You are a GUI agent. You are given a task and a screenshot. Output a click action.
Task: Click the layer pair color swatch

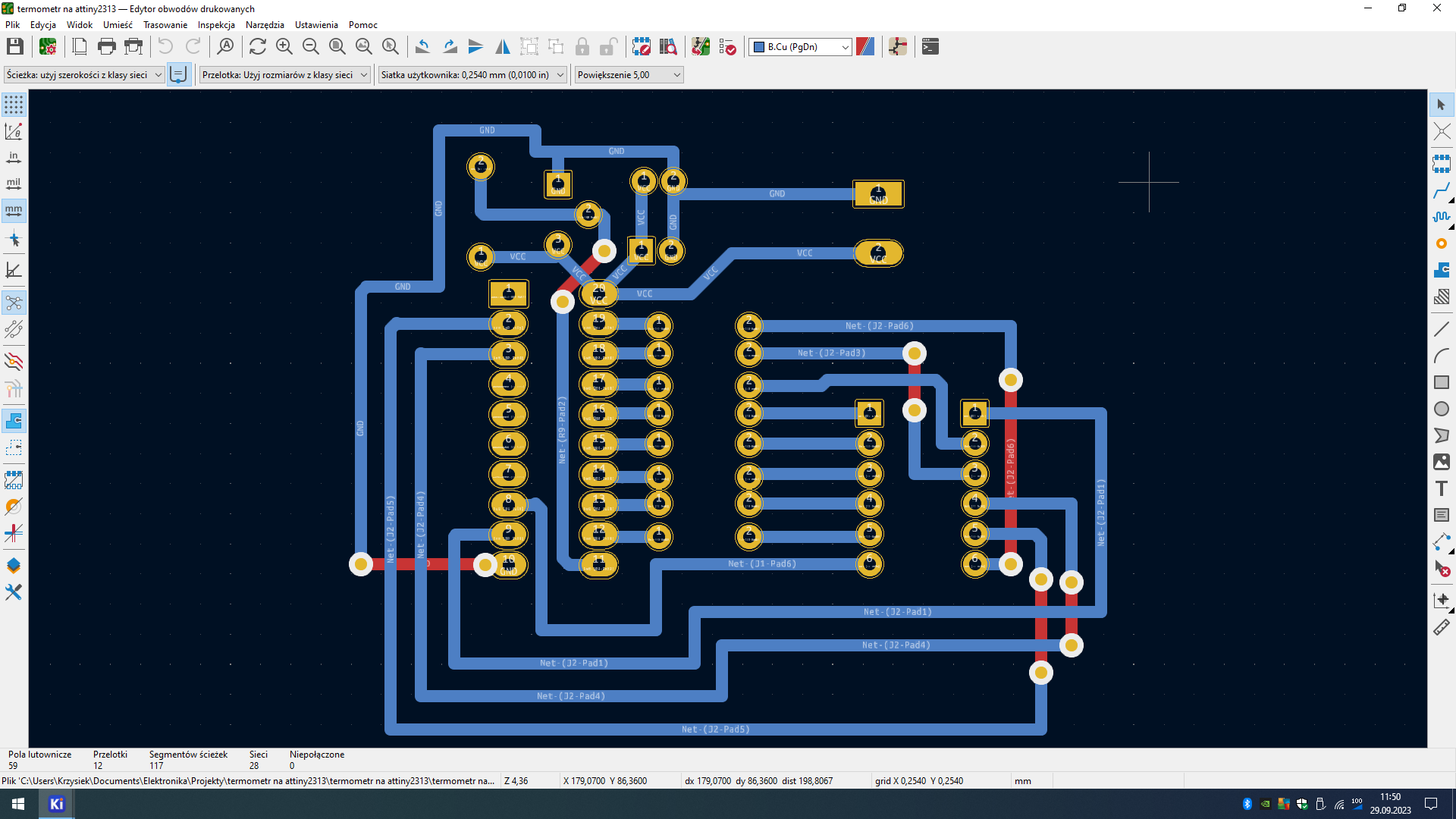point(865,47)
